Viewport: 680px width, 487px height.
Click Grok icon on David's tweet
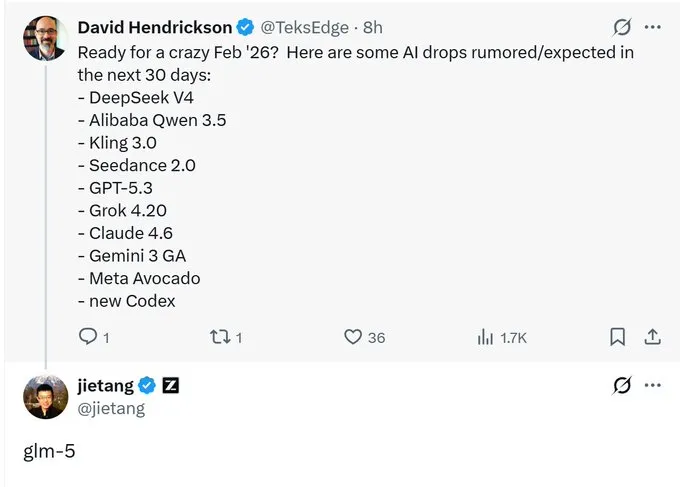click(x=622, y=27)
